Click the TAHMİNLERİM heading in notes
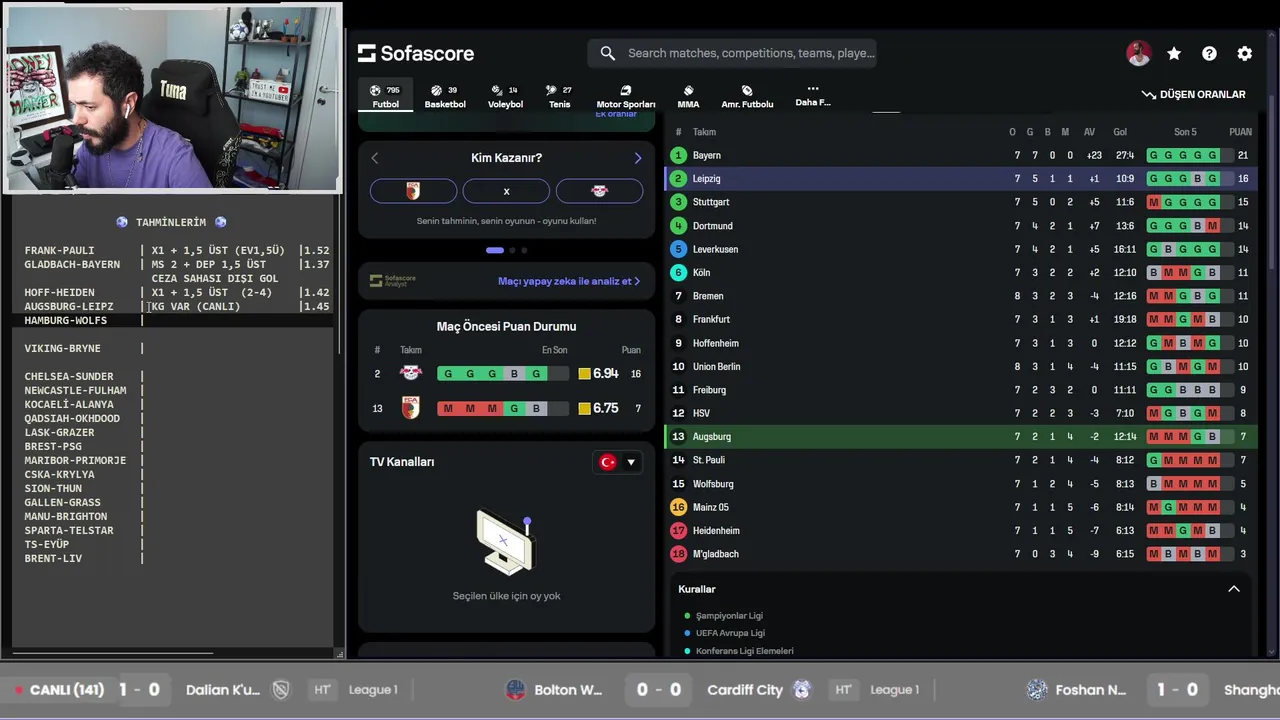The width and height of the screenshot is (1280, 720). (171, 222)
